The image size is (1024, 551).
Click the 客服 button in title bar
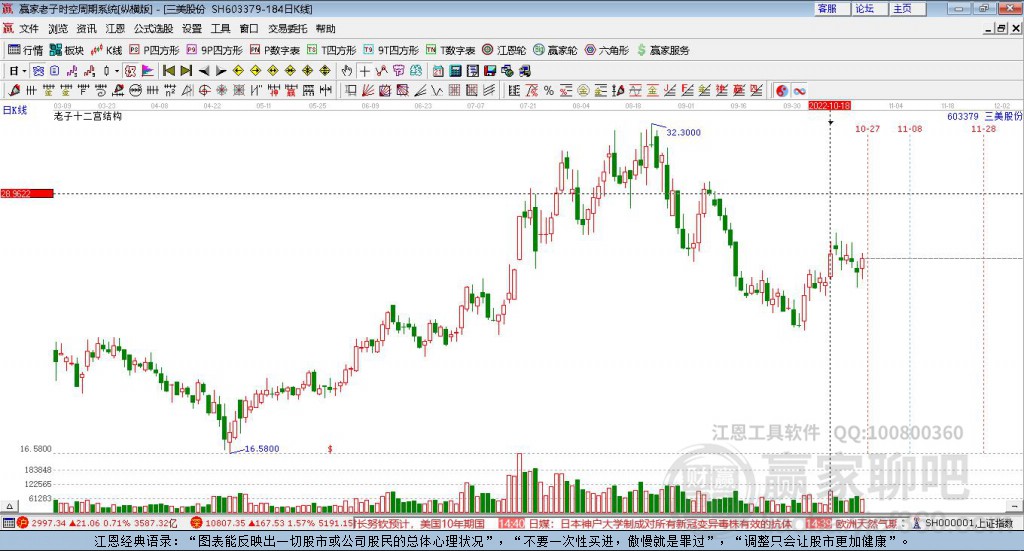click(831, 8)
